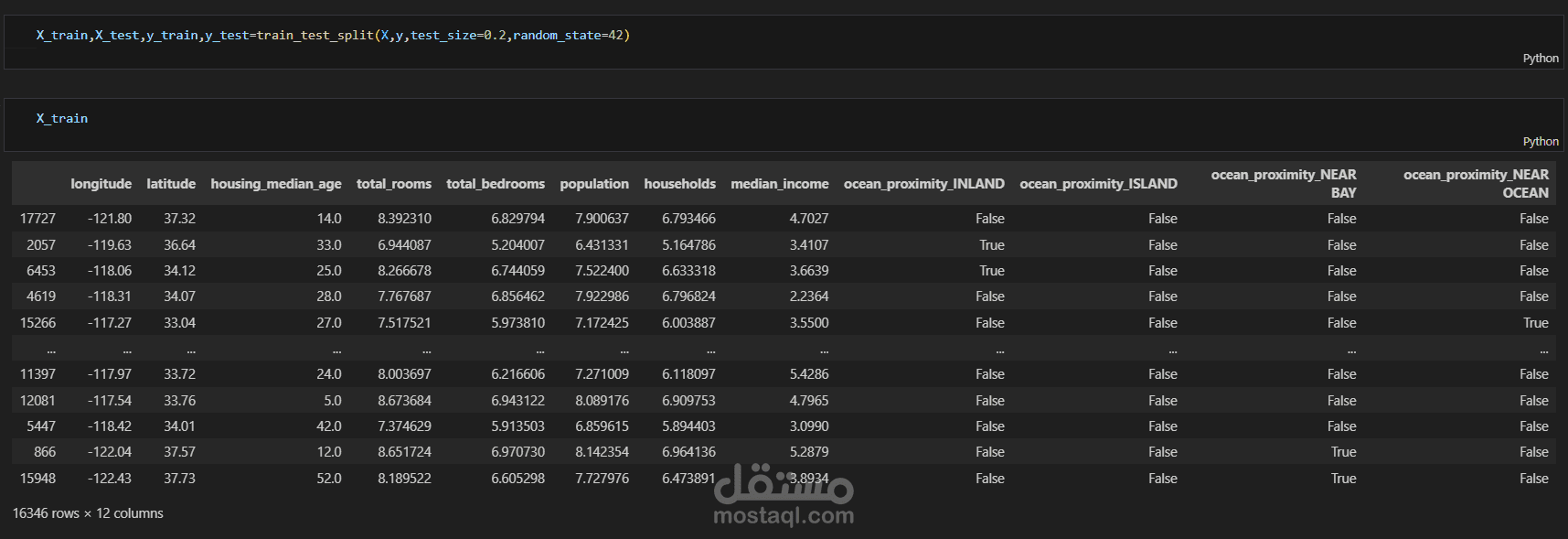Click median_income value 2.2364
The width and height of the screenshot is (1568, 539).
tap(809, 296)
